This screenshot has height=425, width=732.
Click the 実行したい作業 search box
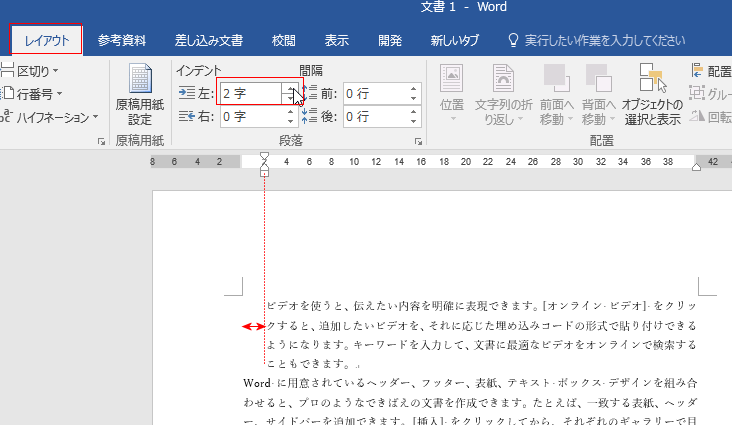[605, 41]
